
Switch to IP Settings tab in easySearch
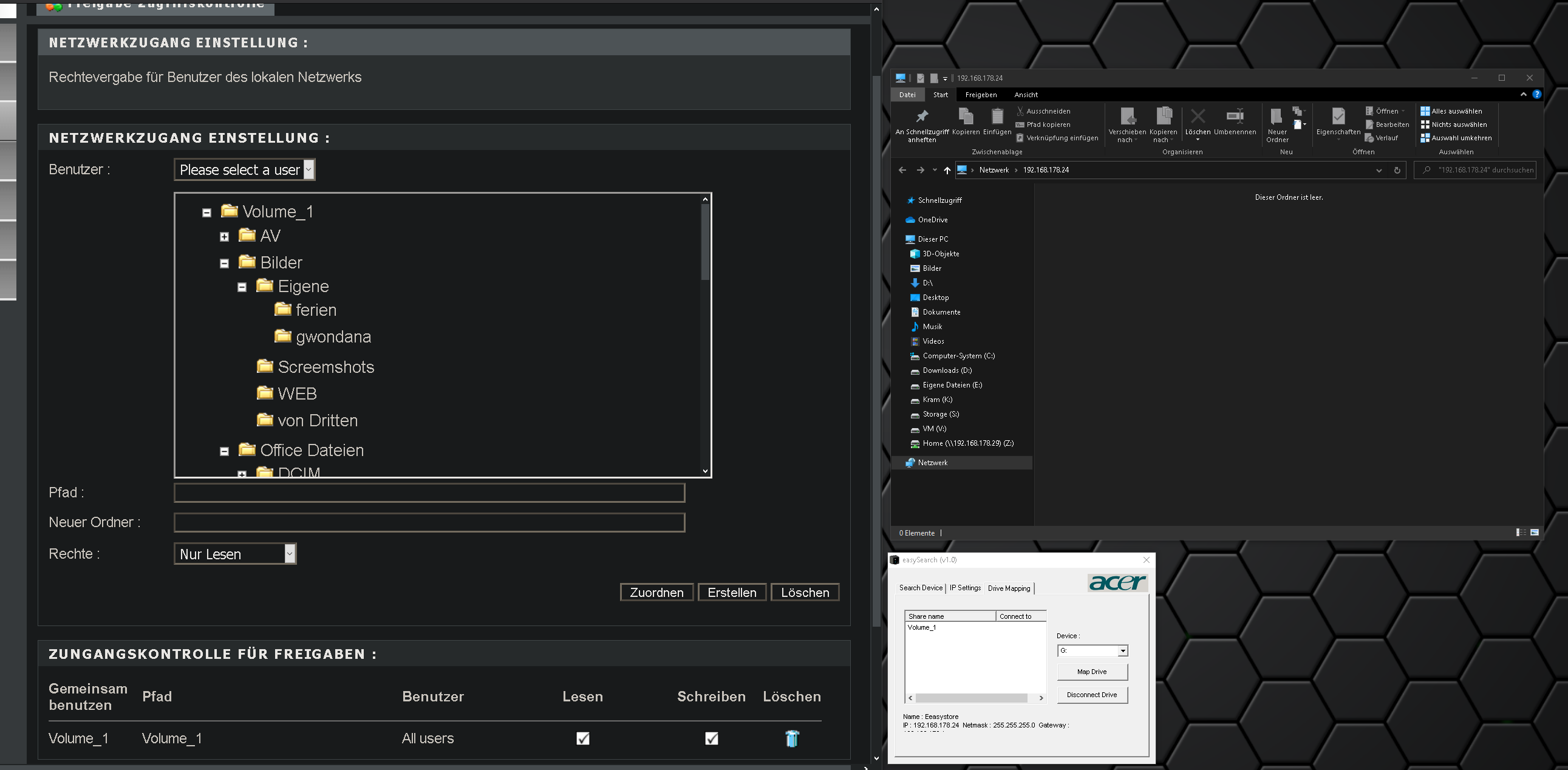(965, 588)
